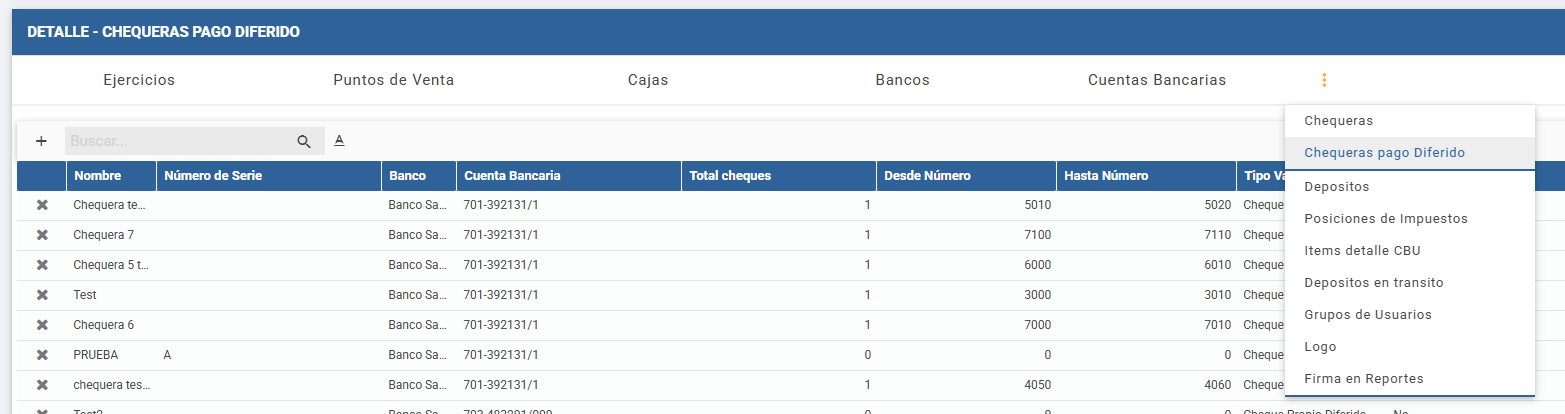Type in the Buscar search field
1565x414 pixels.
pos(180,141)
